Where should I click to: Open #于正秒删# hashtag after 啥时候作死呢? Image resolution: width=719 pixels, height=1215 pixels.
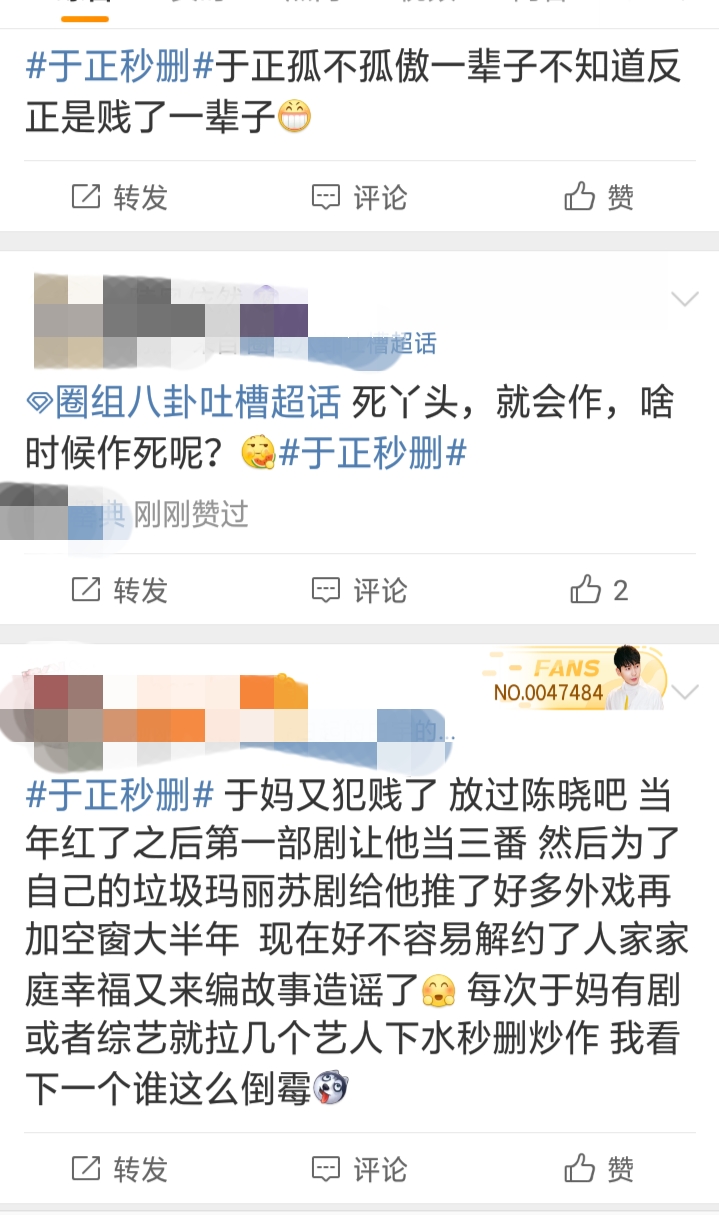pyautogui.click(x=373, y=455)
